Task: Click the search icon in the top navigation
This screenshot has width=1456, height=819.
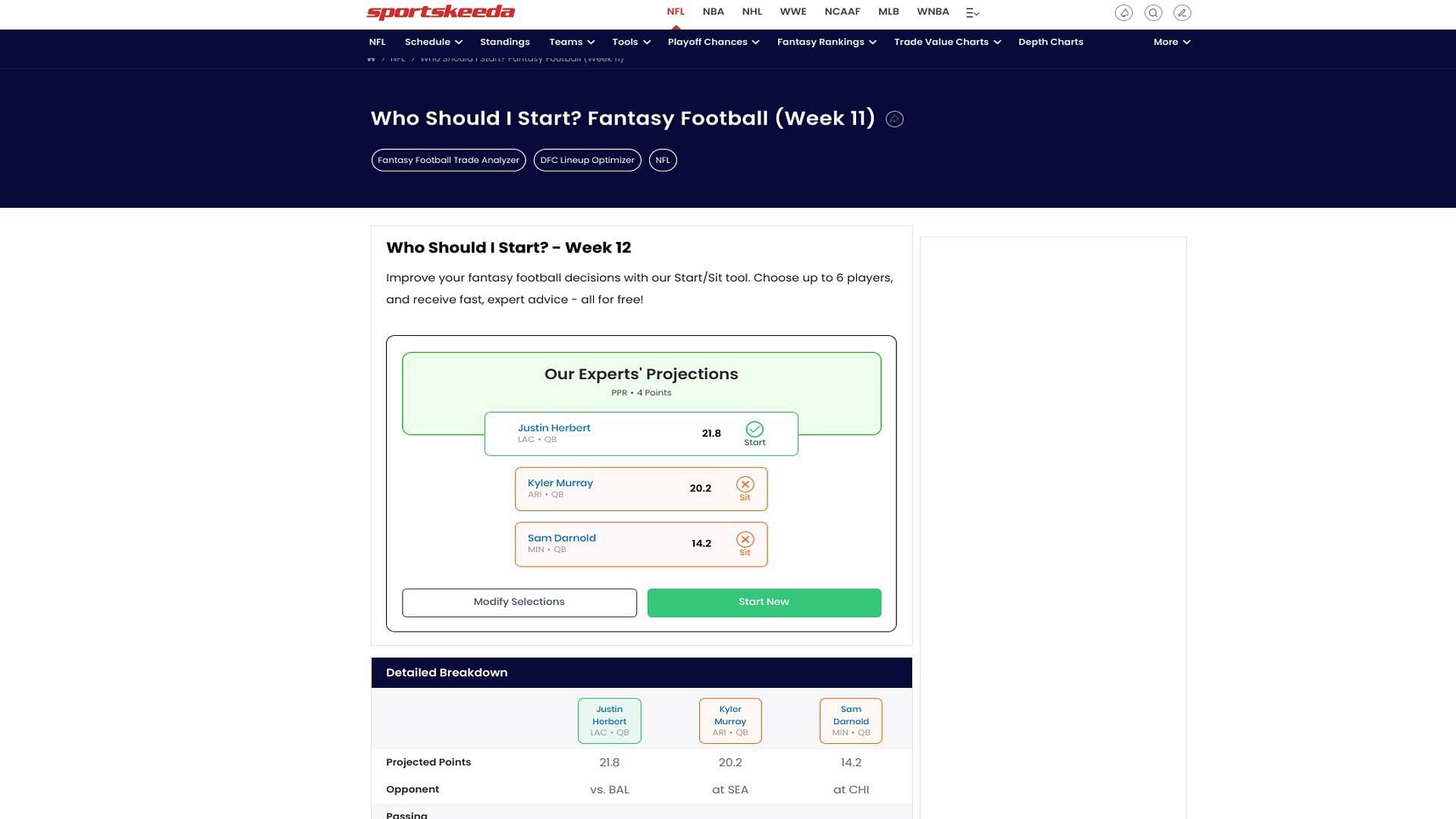Action: tap(1151, 12)
